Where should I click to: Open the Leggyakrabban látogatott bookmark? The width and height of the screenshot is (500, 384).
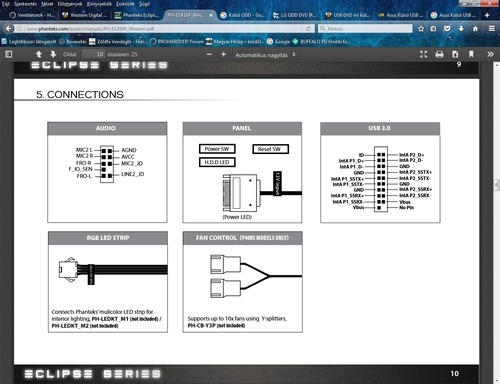(29, 42)
